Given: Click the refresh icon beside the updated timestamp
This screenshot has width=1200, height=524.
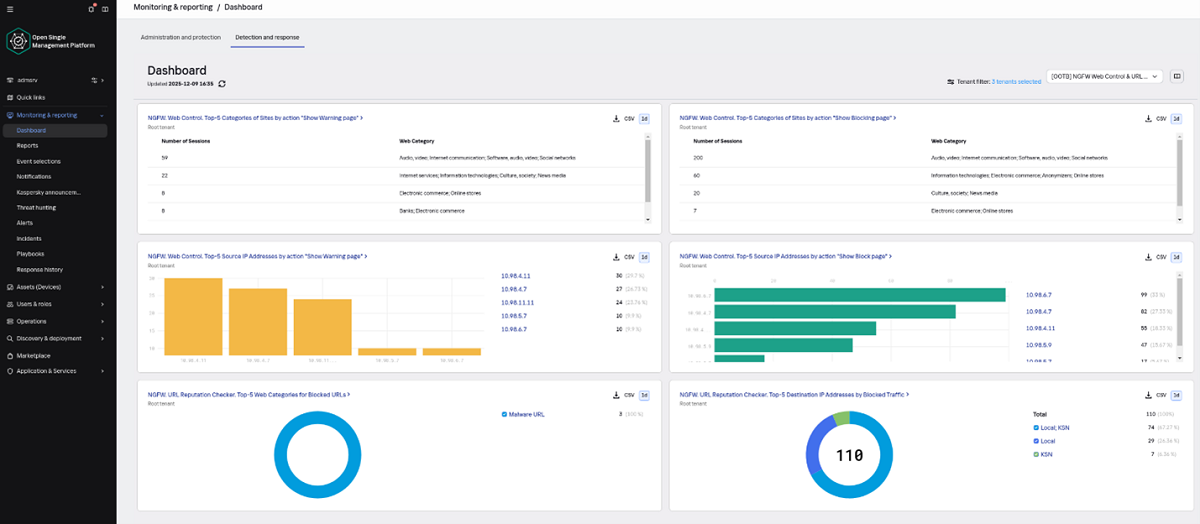Looking at the screenshot, I should [222, 84].
